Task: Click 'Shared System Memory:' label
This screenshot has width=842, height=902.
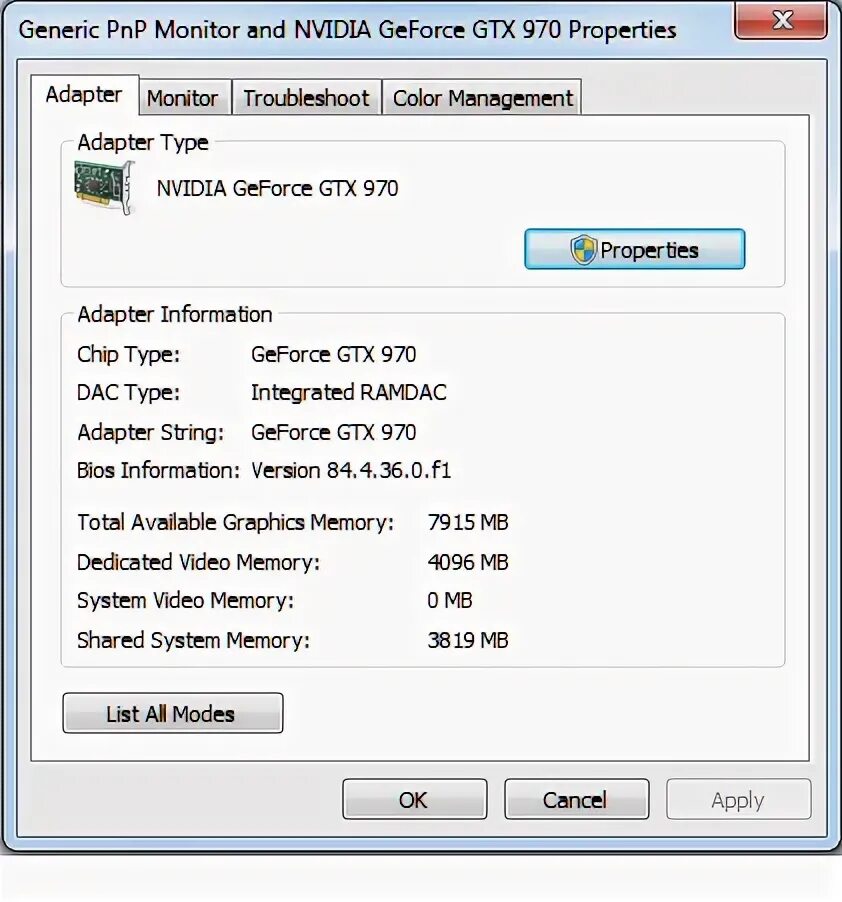Action: (x=193, y=640)
